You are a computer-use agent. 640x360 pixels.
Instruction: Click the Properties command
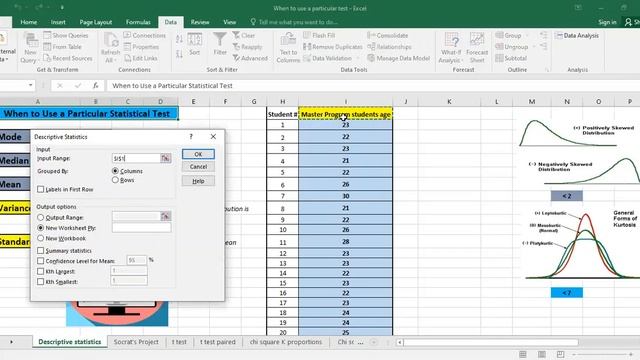141,47
